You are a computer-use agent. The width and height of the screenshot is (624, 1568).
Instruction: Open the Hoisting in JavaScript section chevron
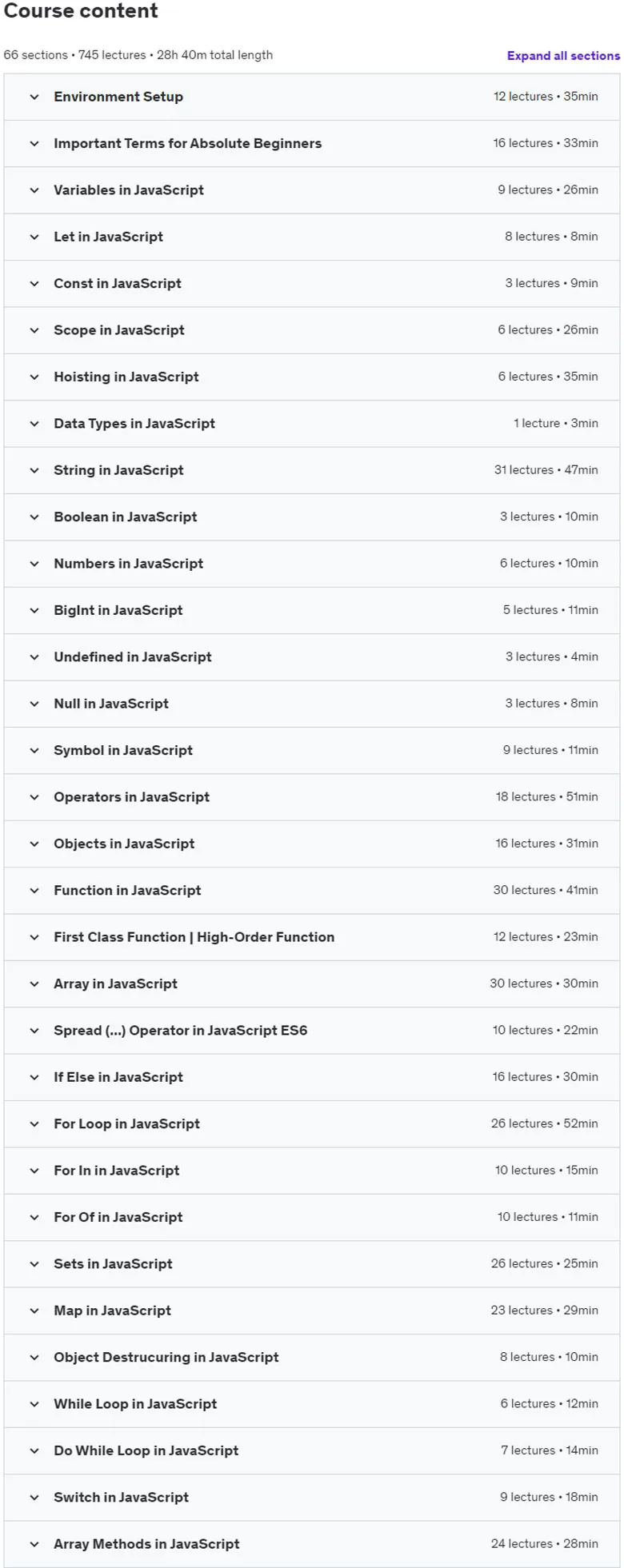click(34, 377)
